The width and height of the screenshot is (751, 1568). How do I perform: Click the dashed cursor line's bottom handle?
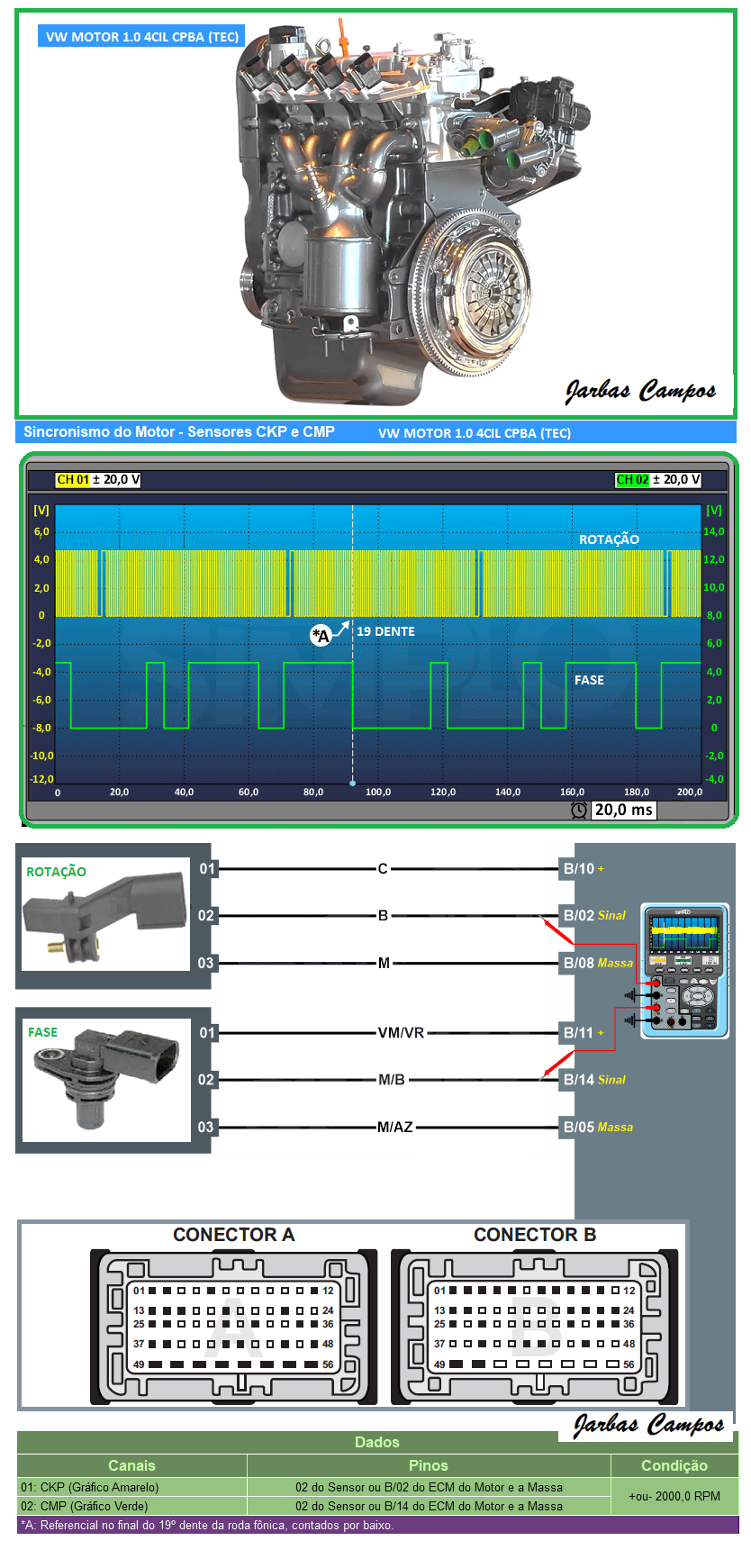(352, 783)
